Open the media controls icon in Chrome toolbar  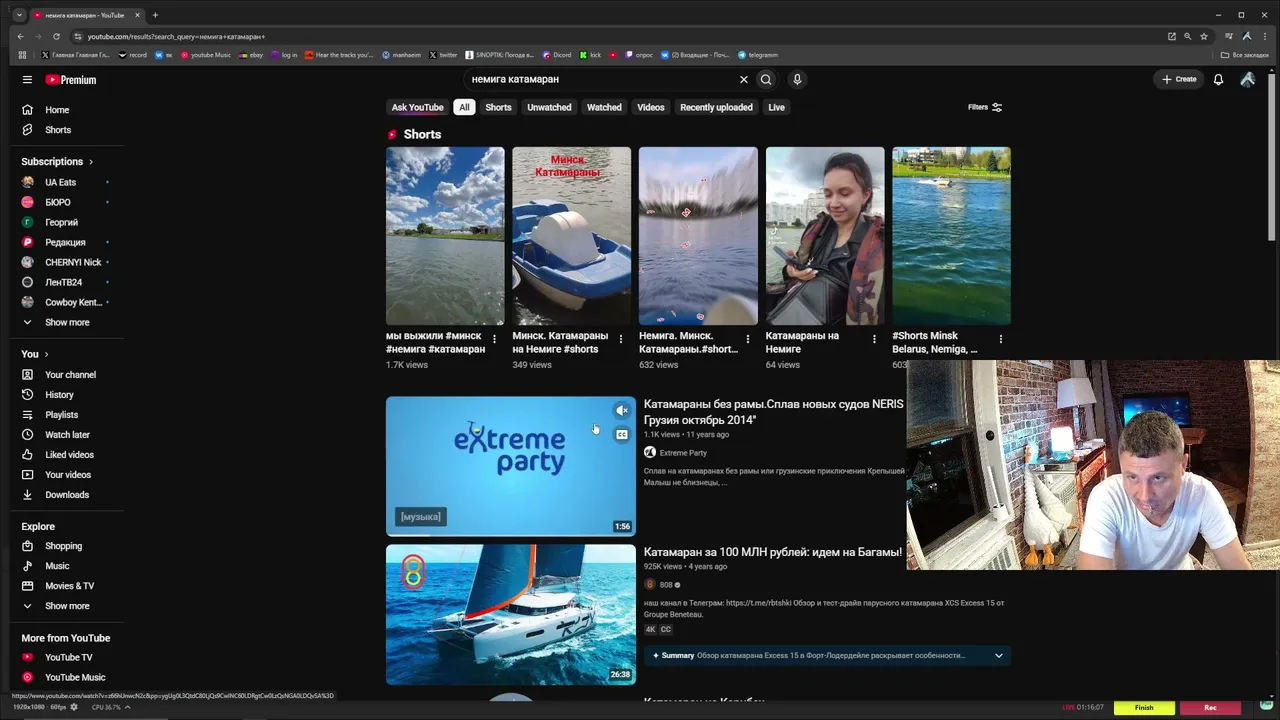(x=1229, y=36)
